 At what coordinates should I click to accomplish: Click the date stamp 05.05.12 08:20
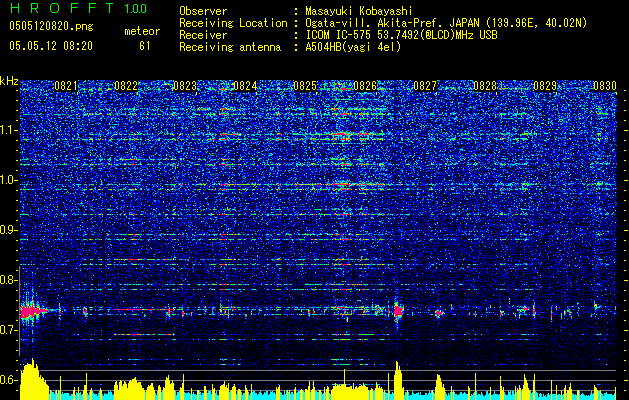51,46
